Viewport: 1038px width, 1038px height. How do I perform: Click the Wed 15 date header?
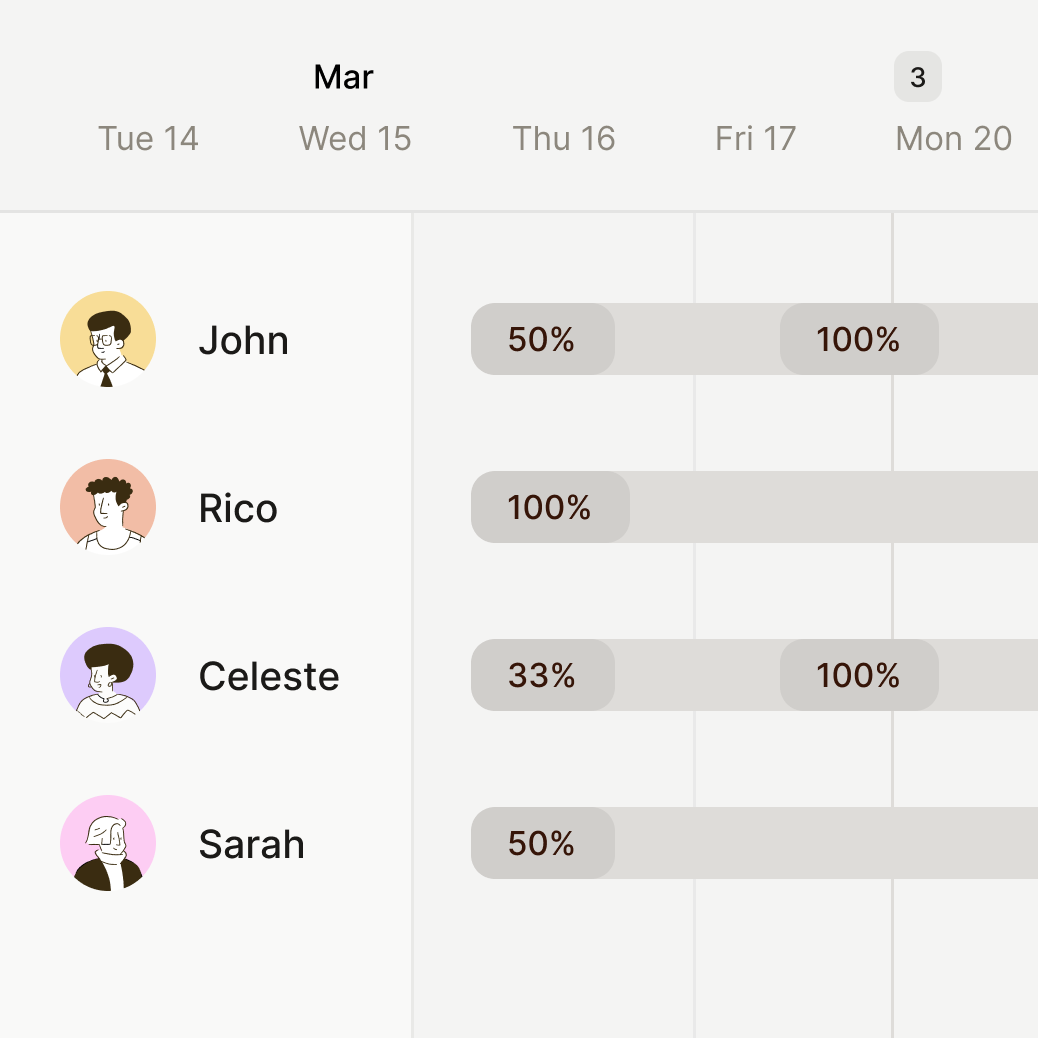click(355, 138)
